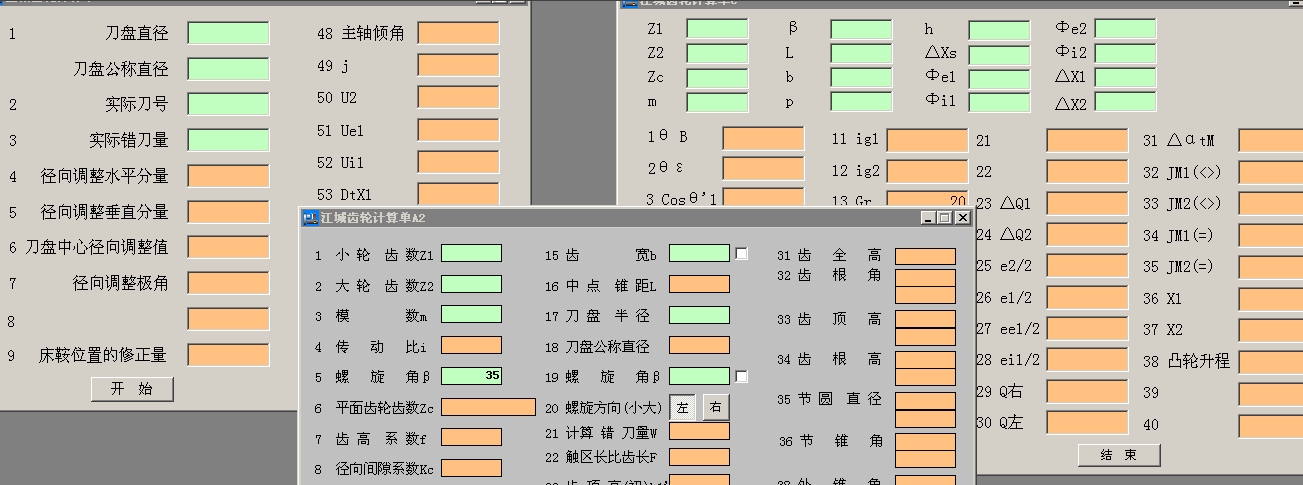Click the △X2 field
The width and height of the screenshot is (1303, 485).
tap(1125, 102)
